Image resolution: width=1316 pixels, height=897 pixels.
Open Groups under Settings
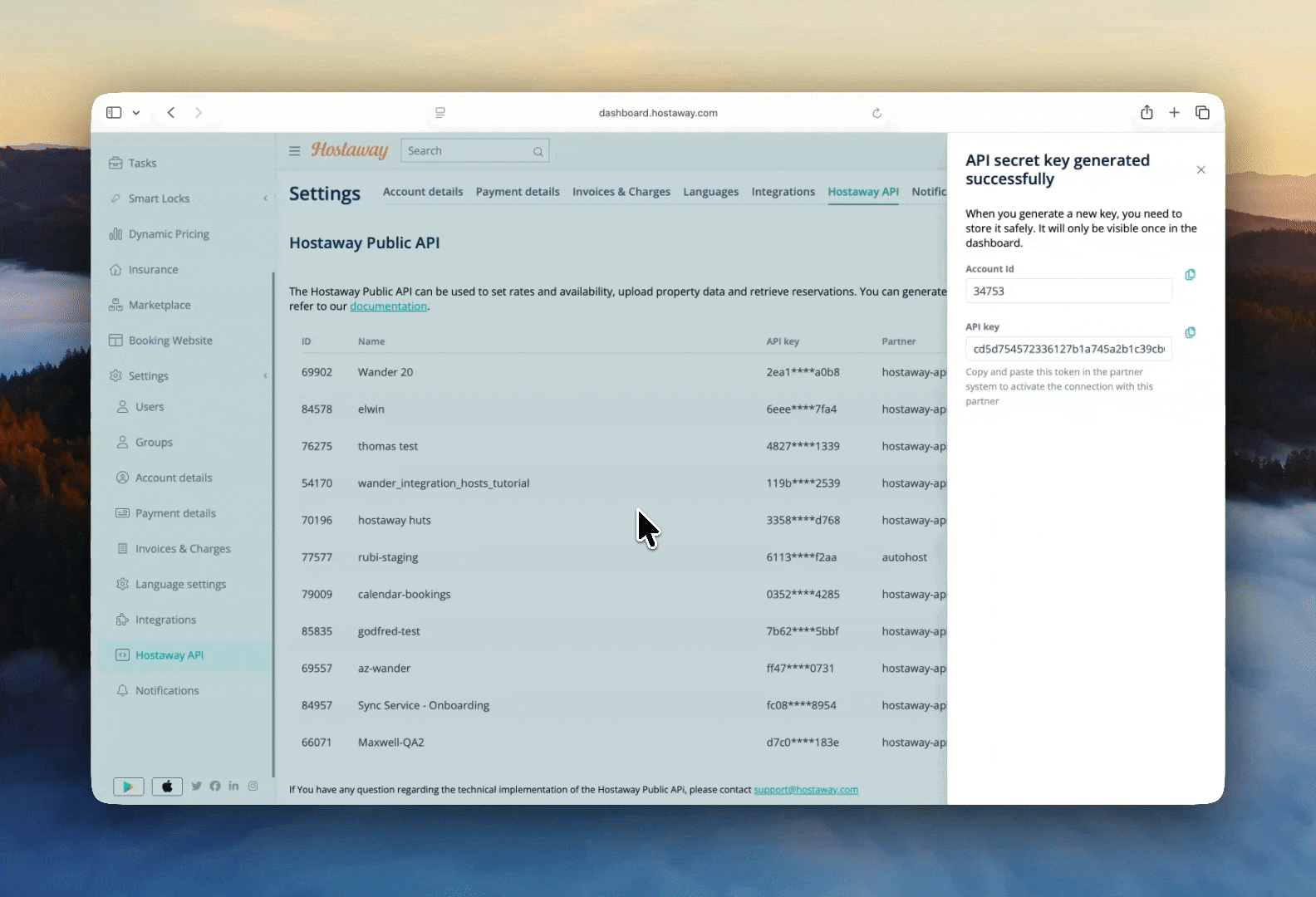(x=154, y=443)
